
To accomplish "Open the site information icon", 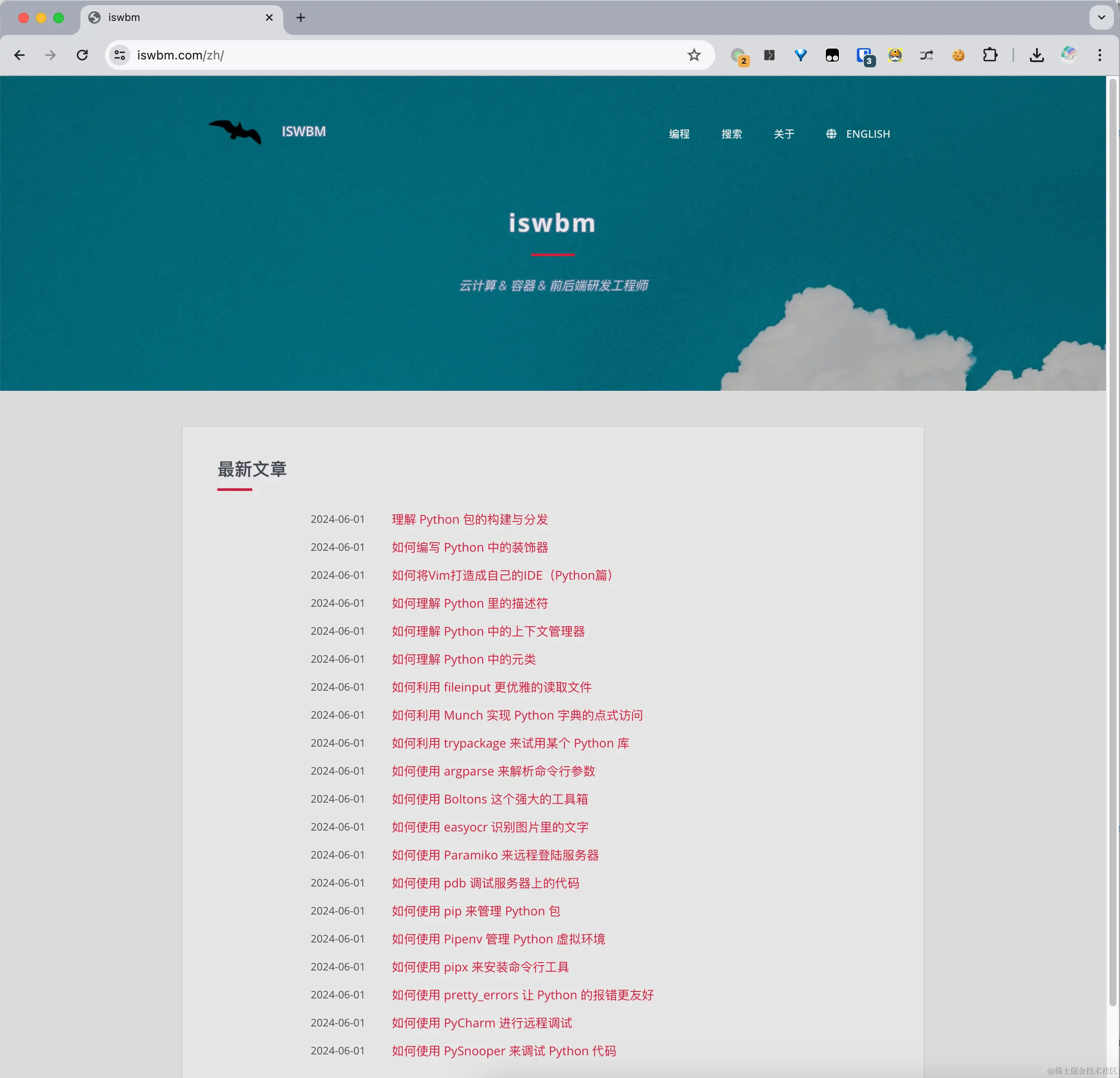I will pos(119,55).
